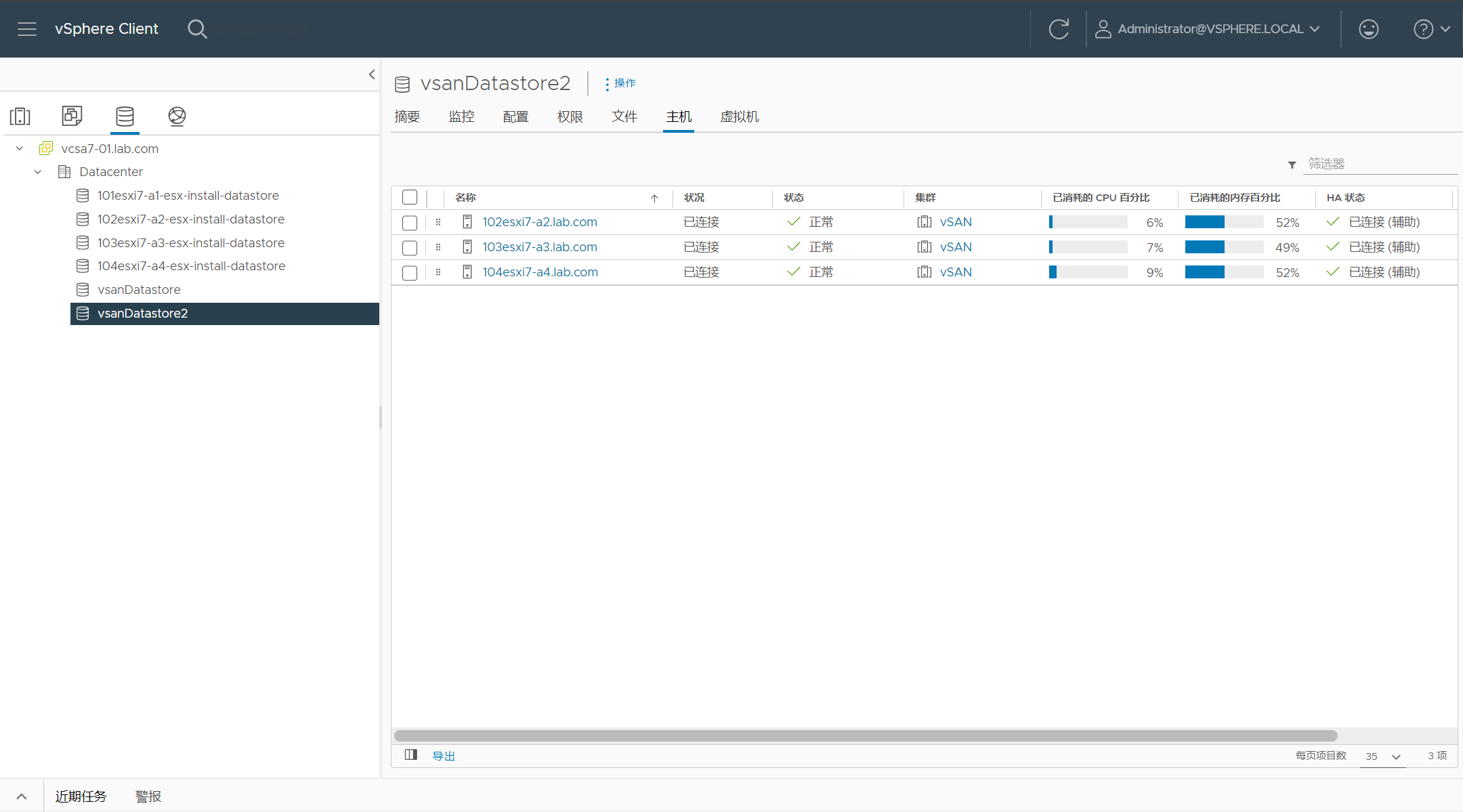Sort by 已消耗的 CPU 百分比 column
This screenshot has height=812, width=1463.
coord(1101,198)
